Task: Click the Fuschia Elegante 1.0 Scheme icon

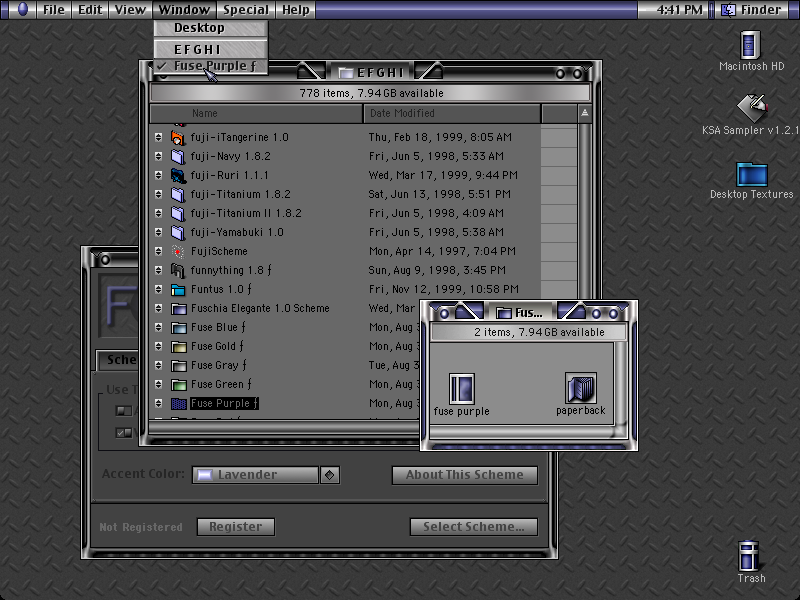Action: (x=178, y=308)
